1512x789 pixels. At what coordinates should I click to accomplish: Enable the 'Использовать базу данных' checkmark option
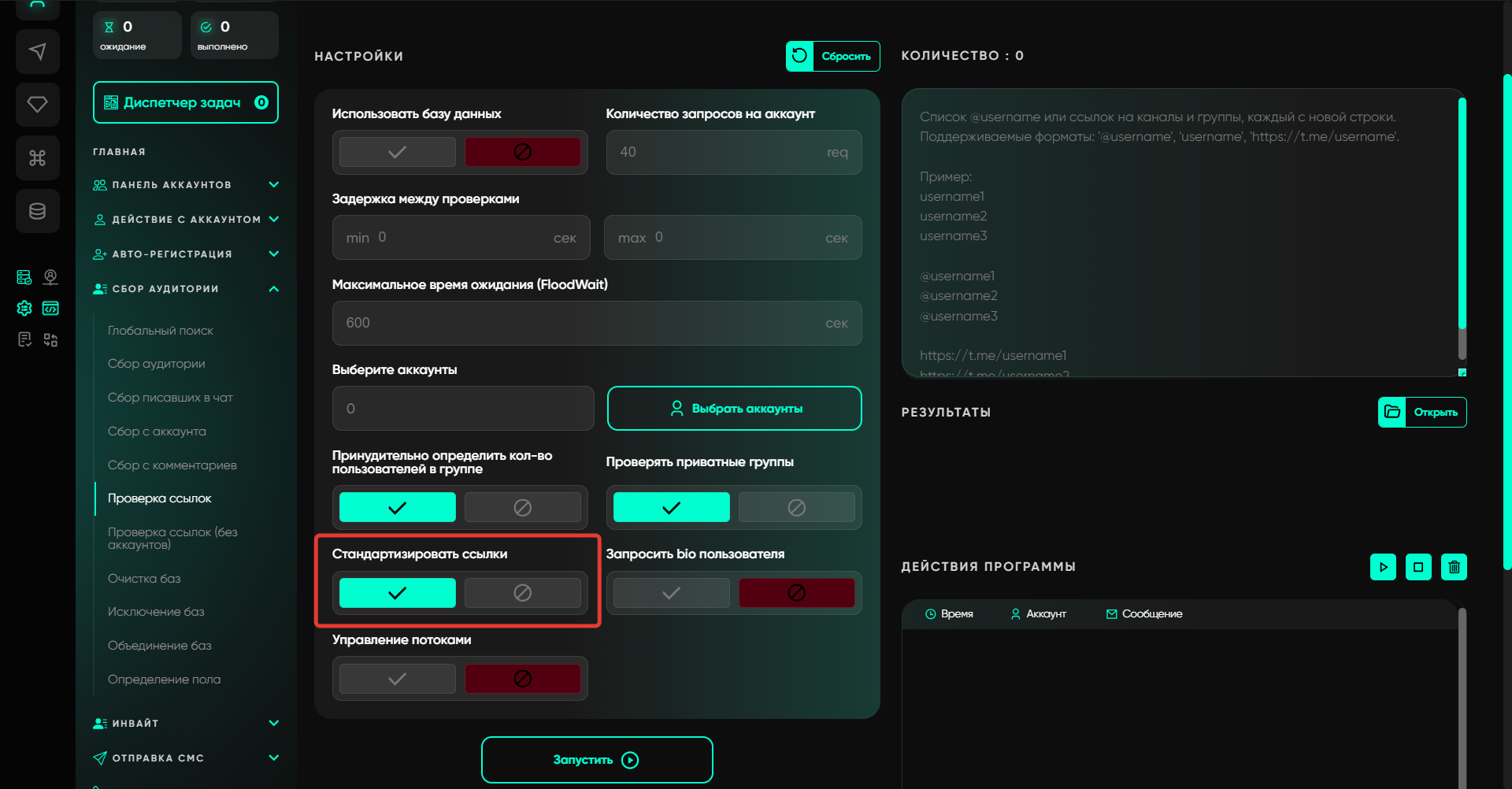(397, 152)
